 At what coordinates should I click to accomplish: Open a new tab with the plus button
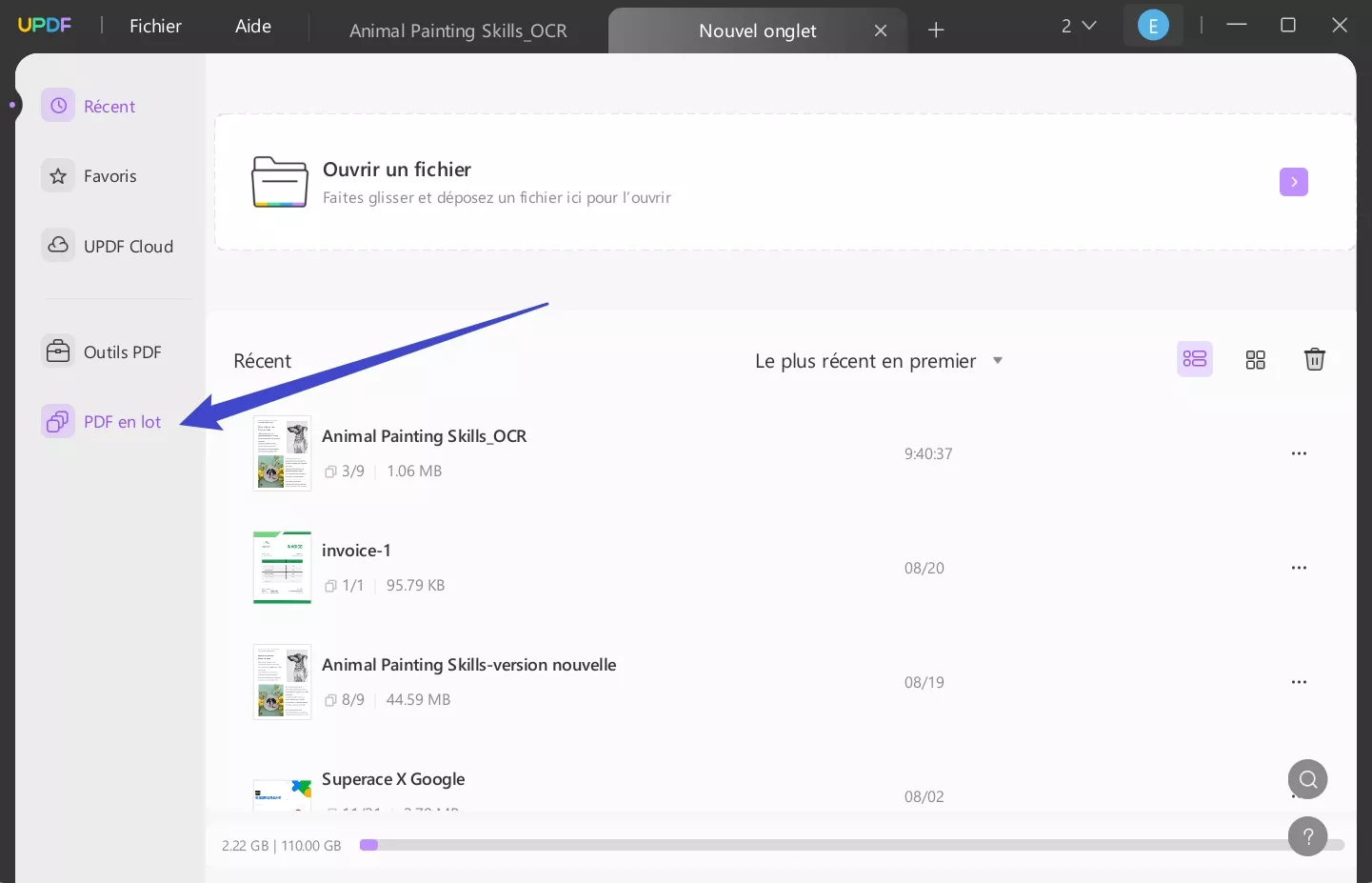point(936,30)
